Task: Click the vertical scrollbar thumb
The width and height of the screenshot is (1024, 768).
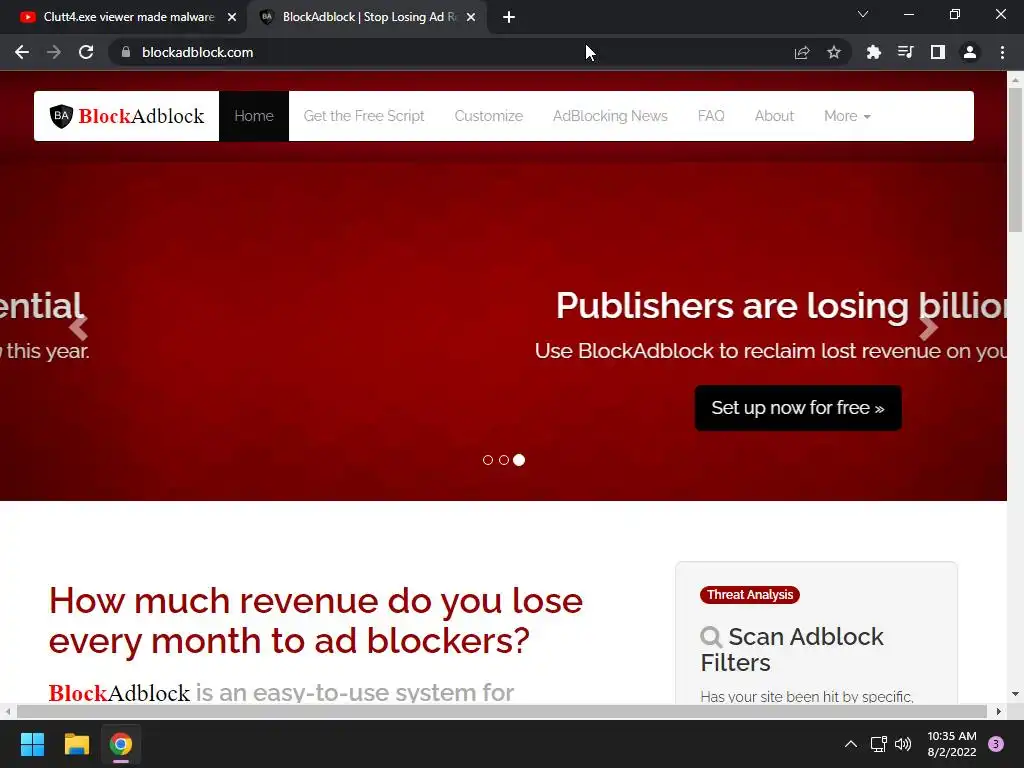Action: (1015, 160)
